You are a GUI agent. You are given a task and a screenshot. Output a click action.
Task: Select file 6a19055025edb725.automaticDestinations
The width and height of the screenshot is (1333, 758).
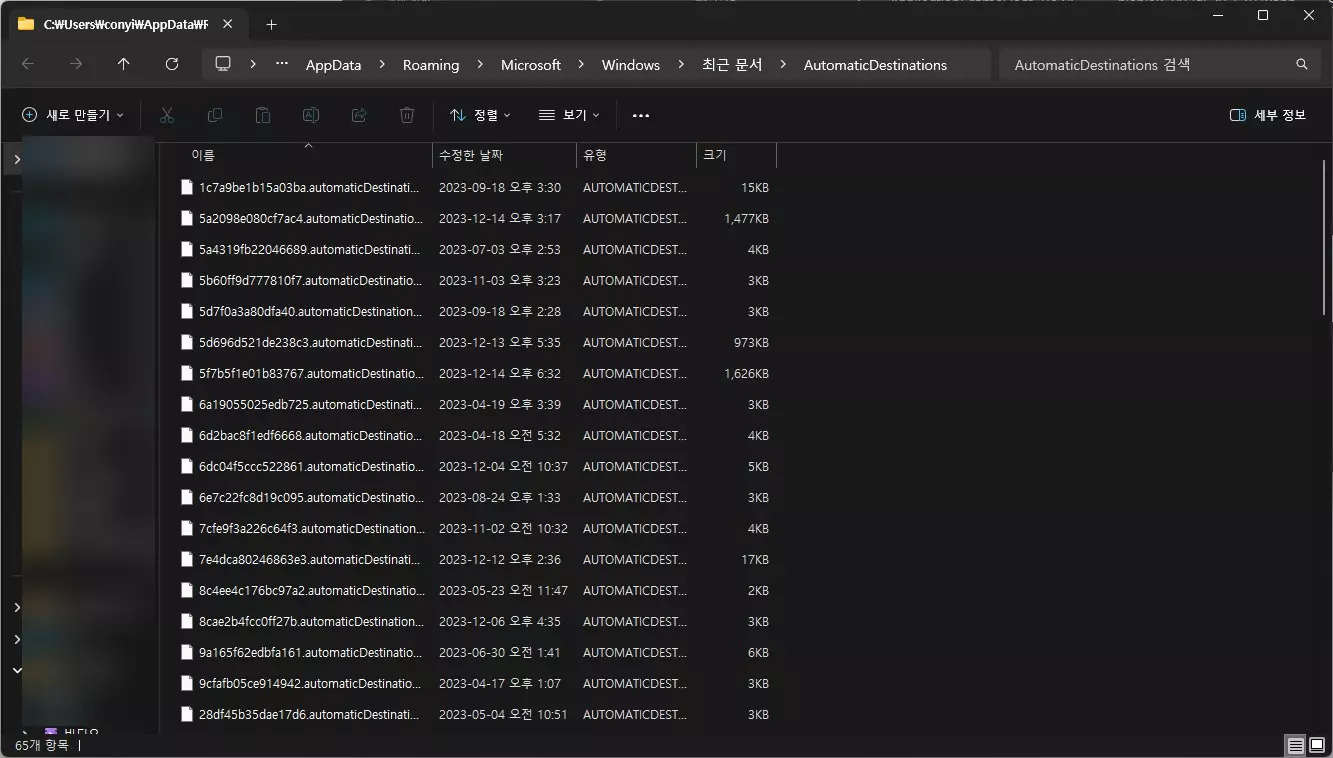310,404
